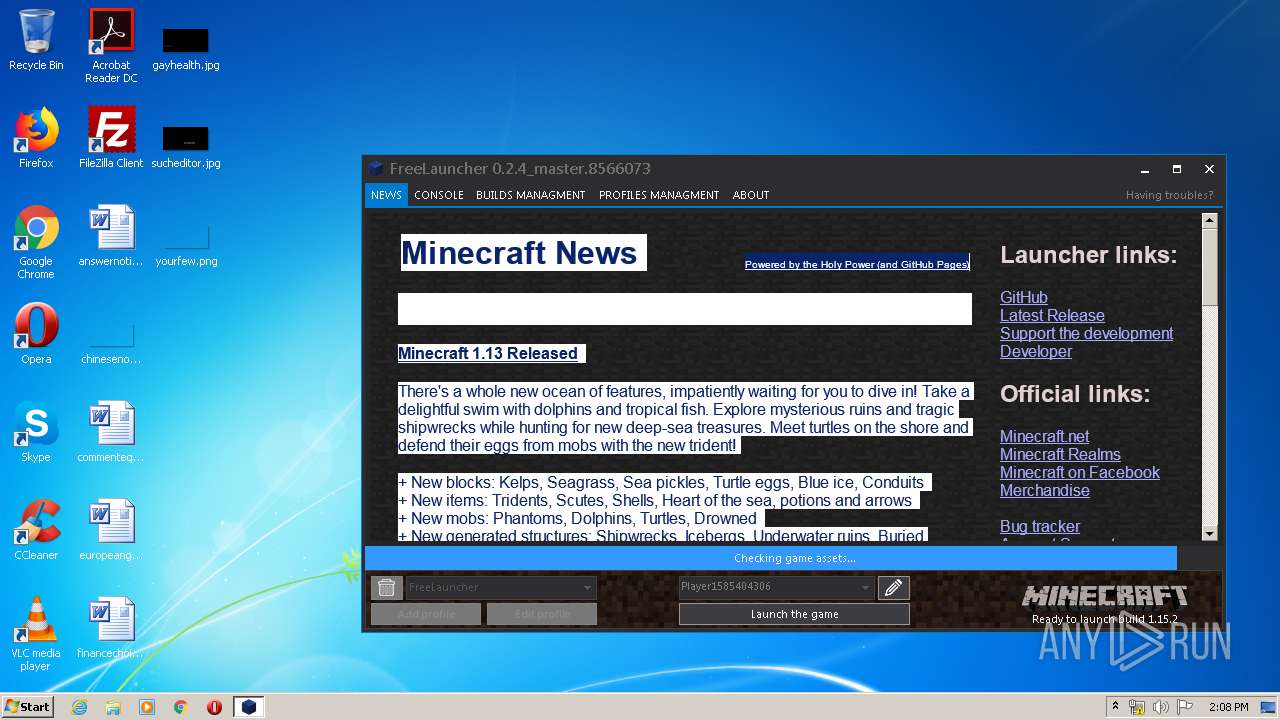This screenshot has width=1280, height=720.
Task: Click Launch the game button
Action: pyautogui.click(x=794, y=614)
